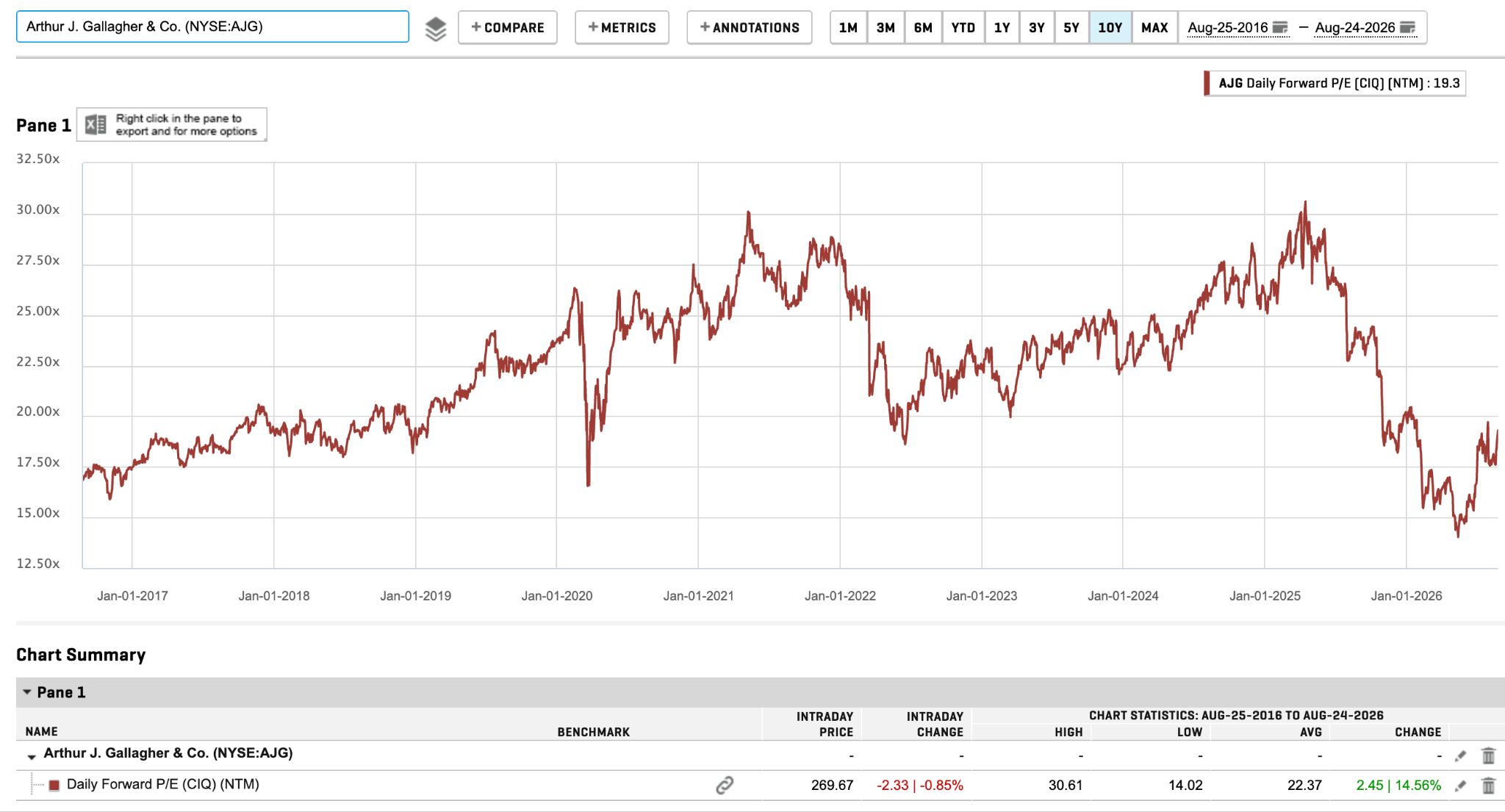The width and height of the screenshot is (1505, 812).
Task: Open the Annotations button
Action: [x=750, y=28]
